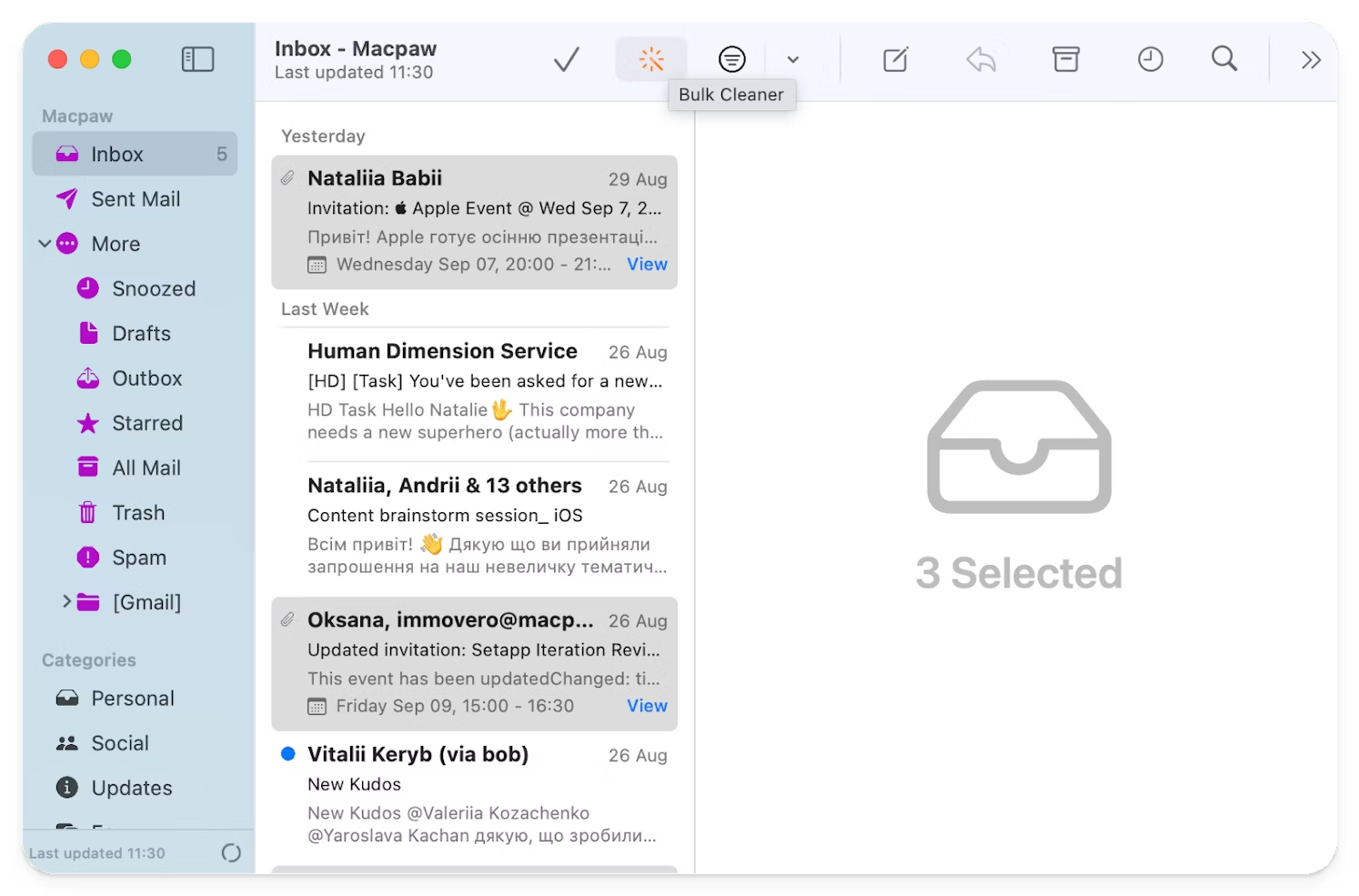Toggle the sidebar with the panel icon
Screen dimensions: 1359x896
click(197, 58)
